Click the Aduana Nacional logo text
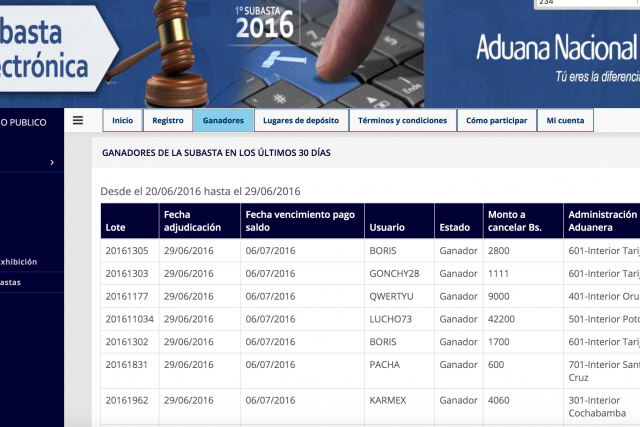640x427 pixels. click(x=557, y=48)
